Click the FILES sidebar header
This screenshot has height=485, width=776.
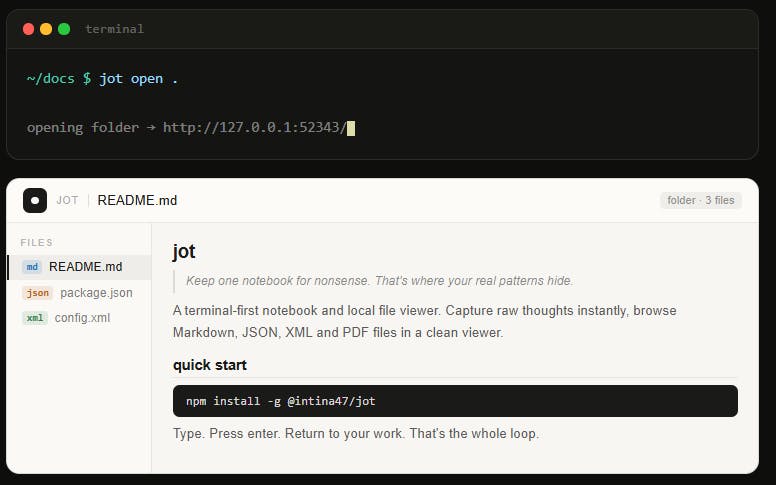(37, 242)
